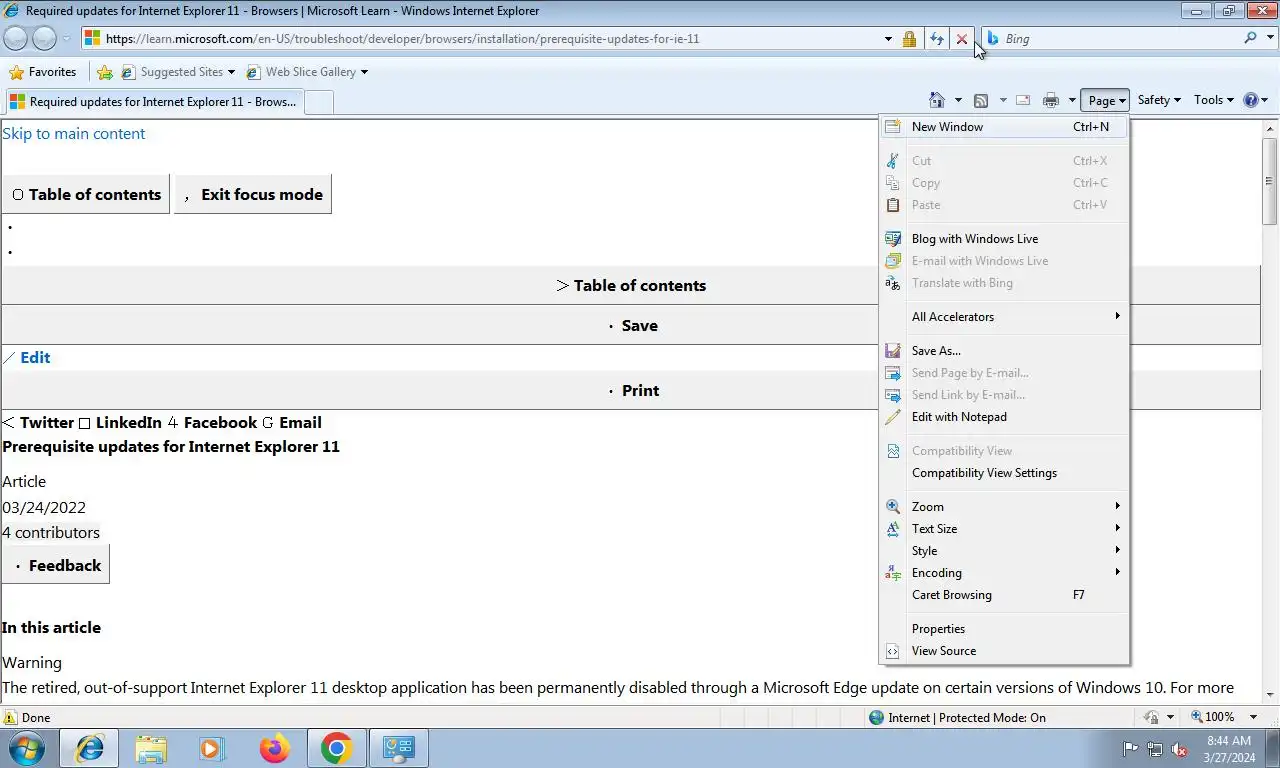Choose Properties from Page menu
Viewport: 1280px width, 768px height.
coord(1004,629)
